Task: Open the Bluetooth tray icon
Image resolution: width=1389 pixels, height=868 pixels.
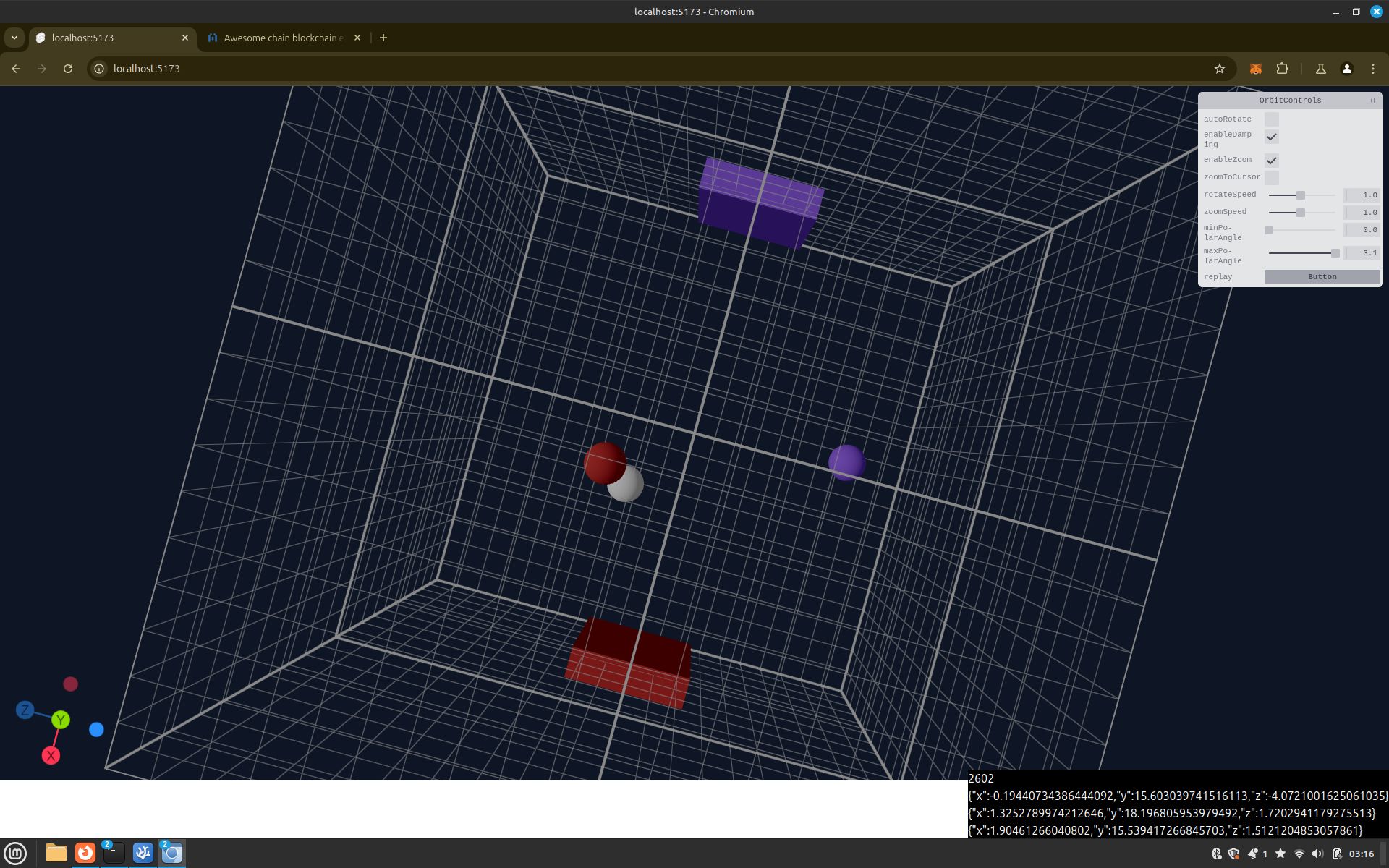Action: click(1217, 854)
